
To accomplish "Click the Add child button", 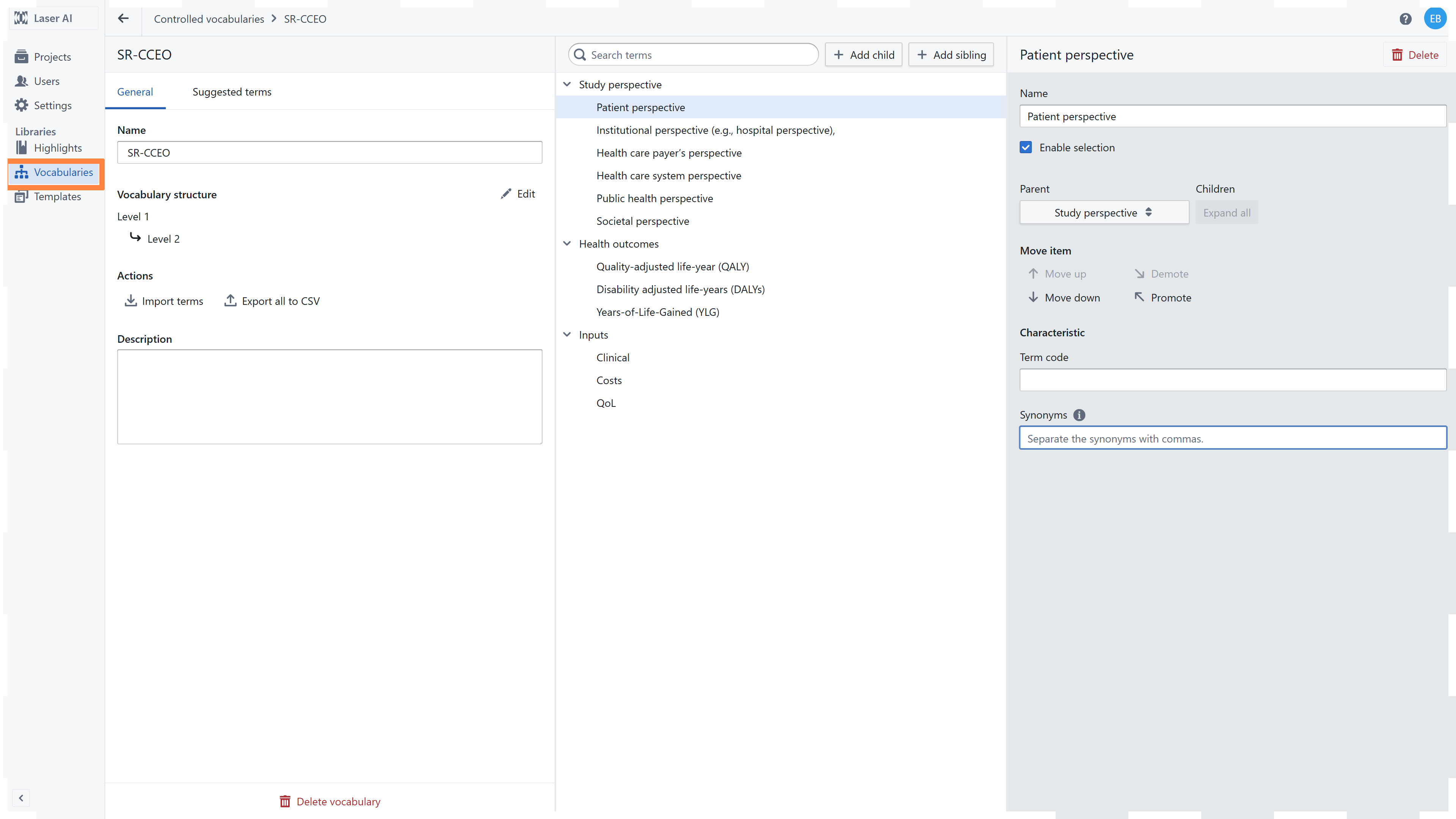I will (x=863, y=55).
